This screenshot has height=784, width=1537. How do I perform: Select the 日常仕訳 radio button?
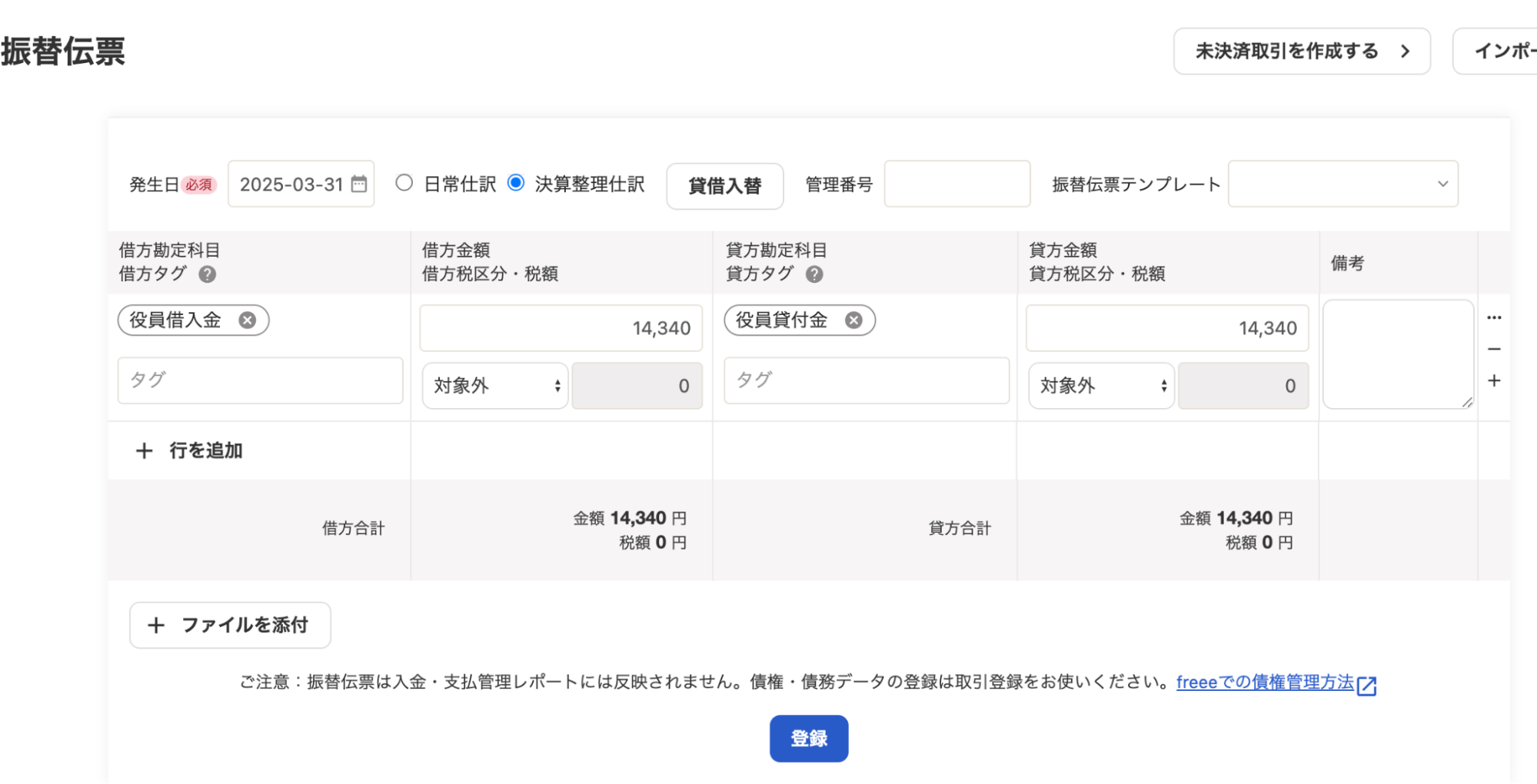(404, 183)
